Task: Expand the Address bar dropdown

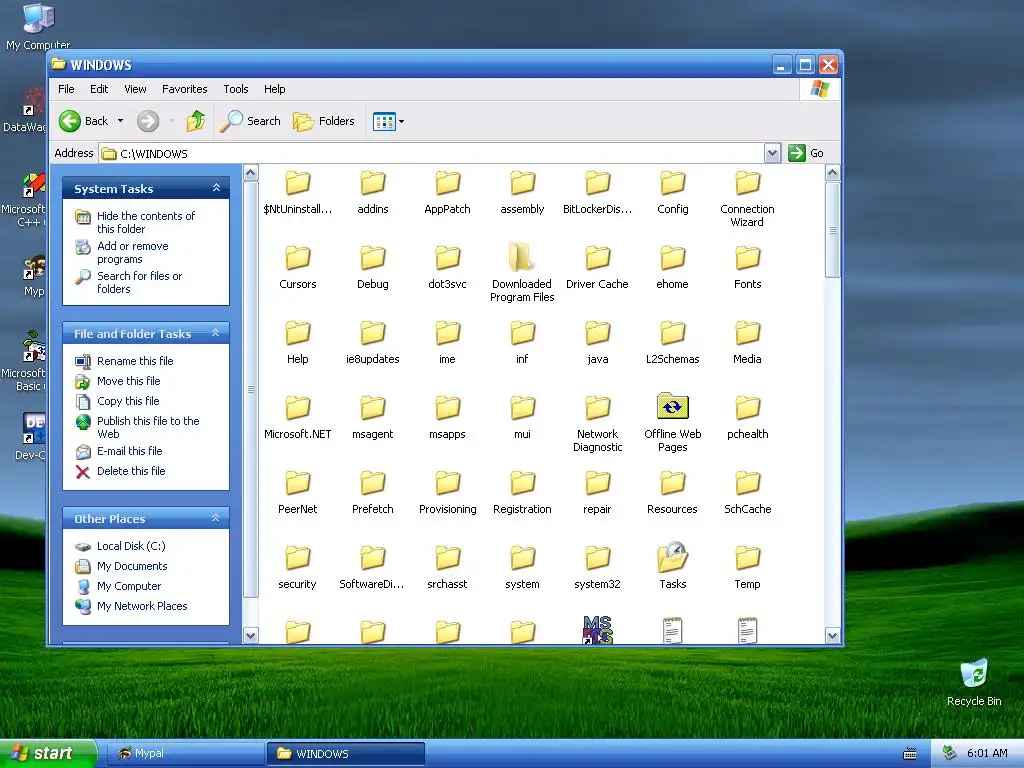Action: (x=772, y=153)
